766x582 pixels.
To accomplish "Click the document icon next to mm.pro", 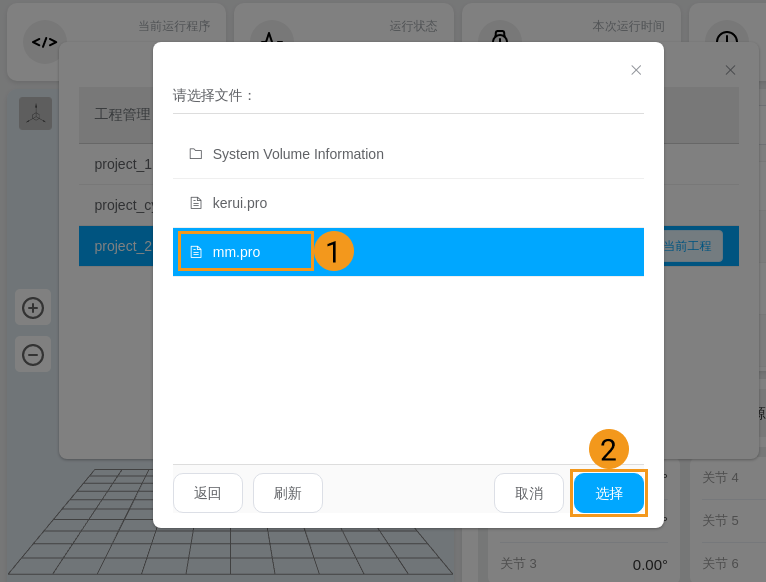I will click(196, 252).
